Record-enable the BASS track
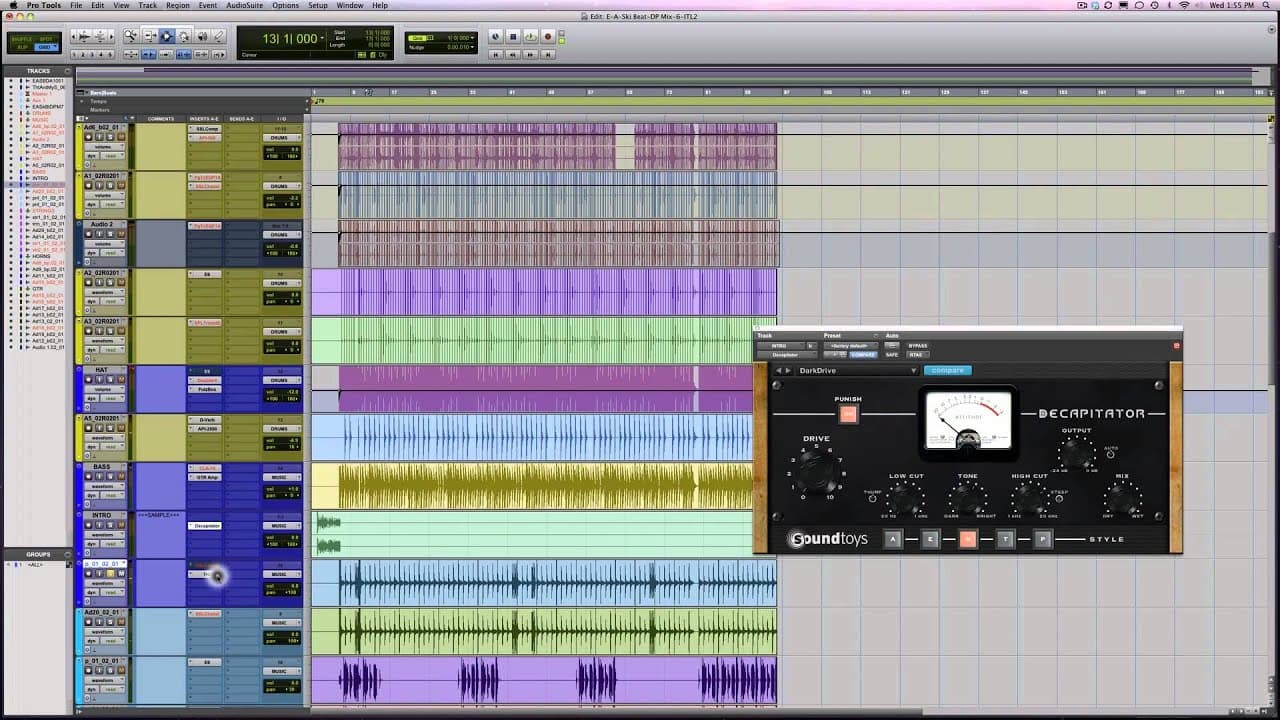1280x720 pixels. tap(88, 476)
